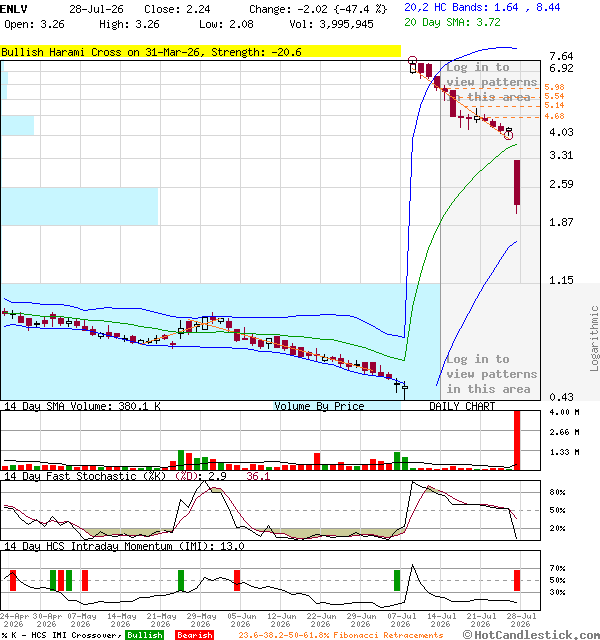Click the 5.98 Fibonacci retracement level label
600x640 pixels.
(x=554, y=87)
